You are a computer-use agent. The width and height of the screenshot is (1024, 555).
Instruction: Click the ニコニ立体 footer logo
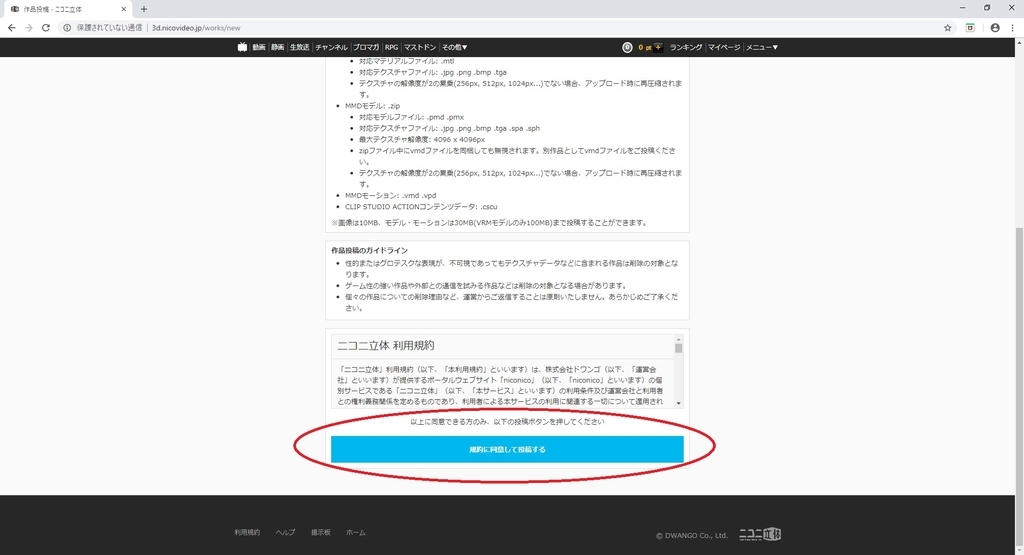click(760, 534)
